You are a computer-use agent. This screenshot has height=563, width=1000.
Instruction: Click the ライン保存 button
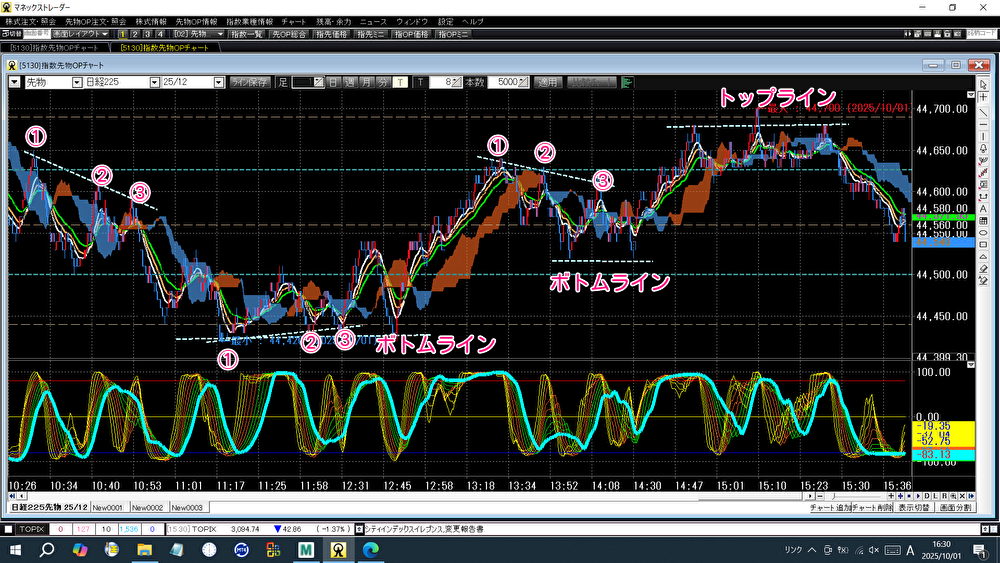tap(249, 83)
